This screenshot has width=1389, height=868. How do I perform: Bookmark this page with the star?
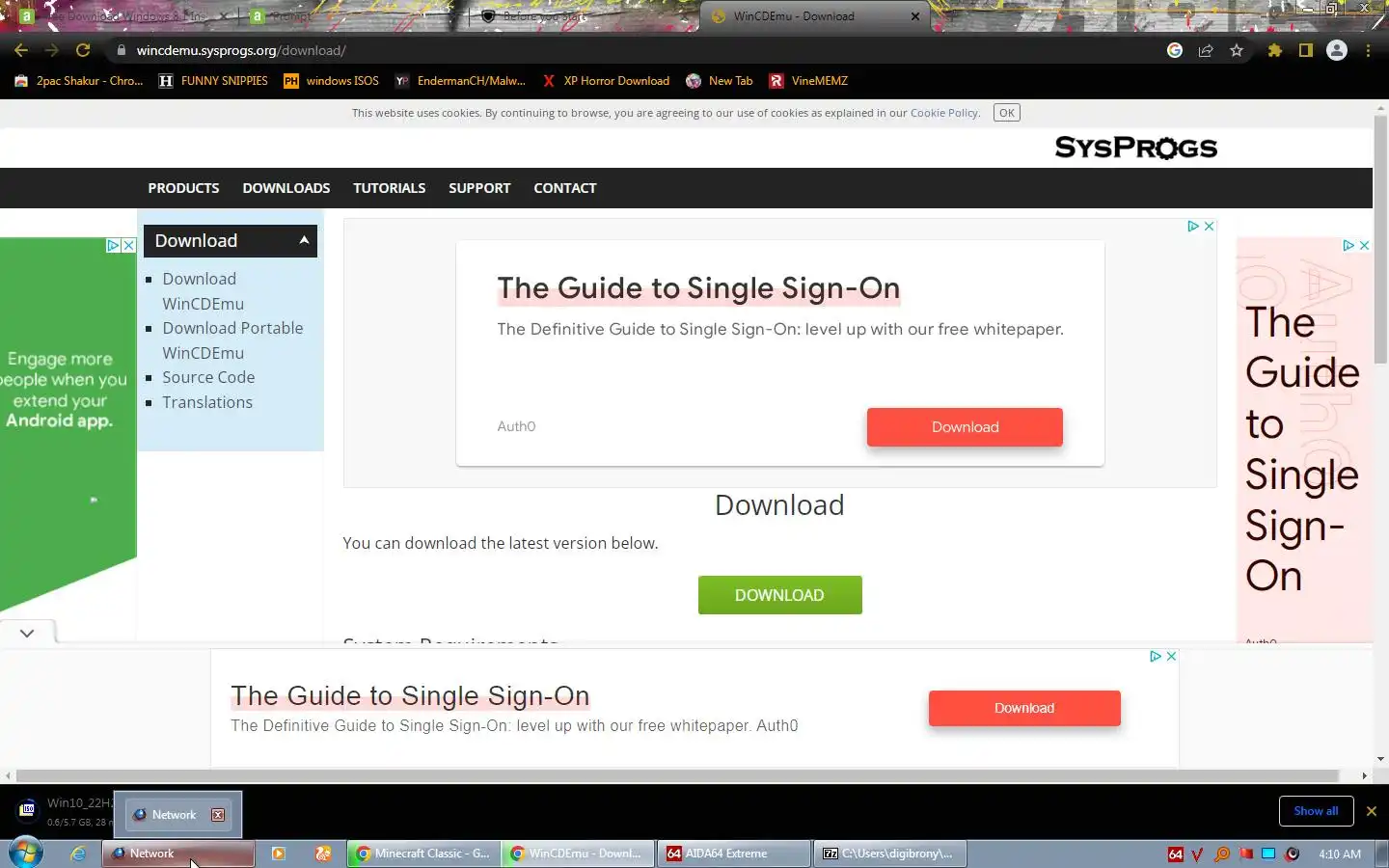click(1237, 50)
